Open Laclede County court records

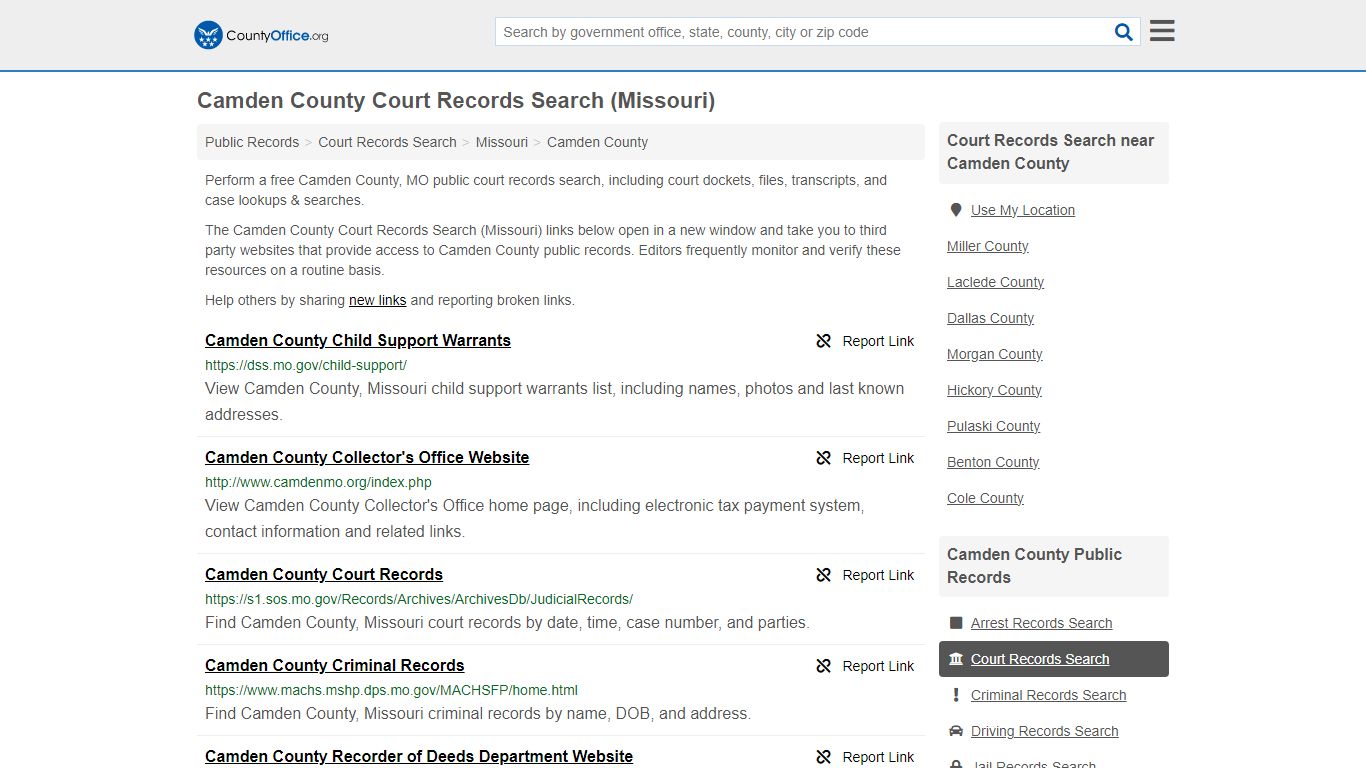(996, 282)
